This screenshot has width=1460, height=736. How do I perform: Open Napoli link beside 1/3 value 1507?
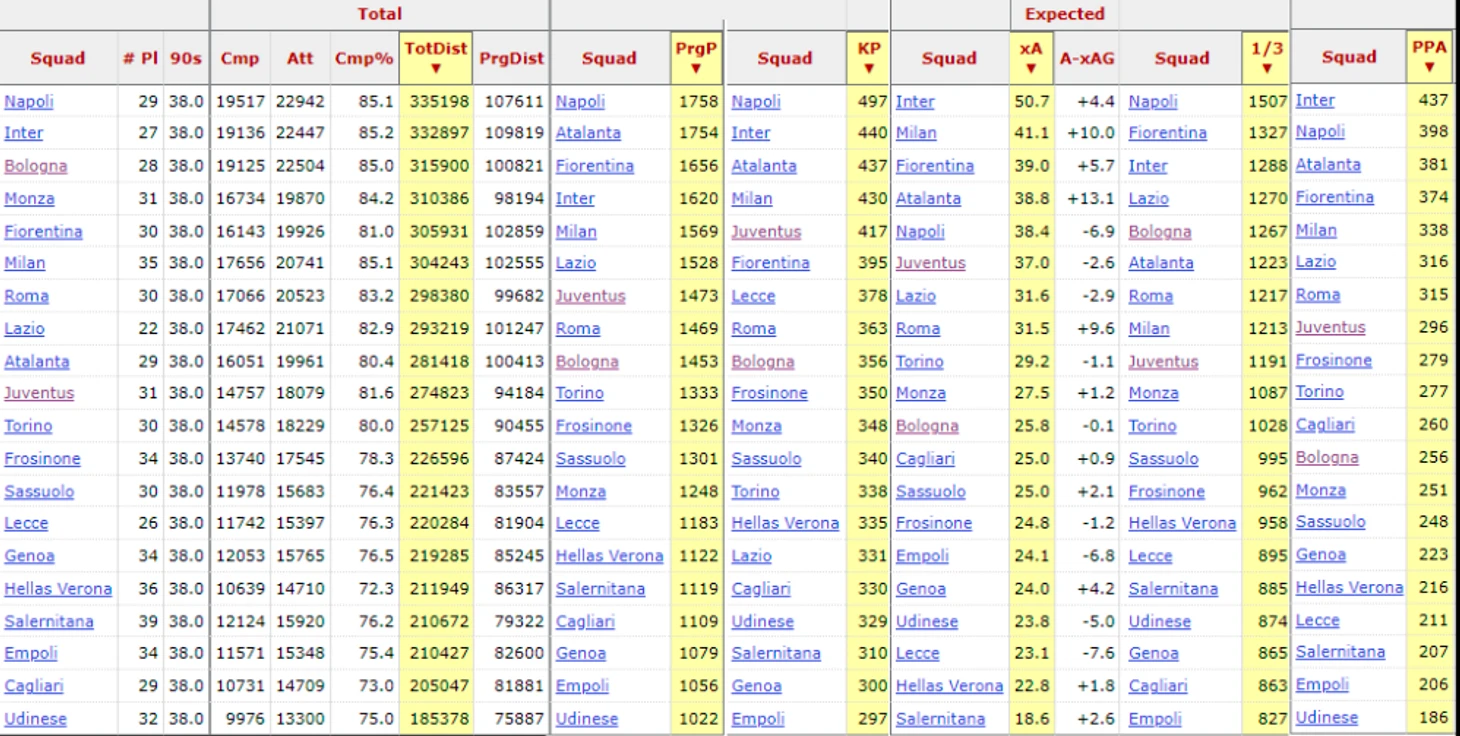[x=1153, y=101]
